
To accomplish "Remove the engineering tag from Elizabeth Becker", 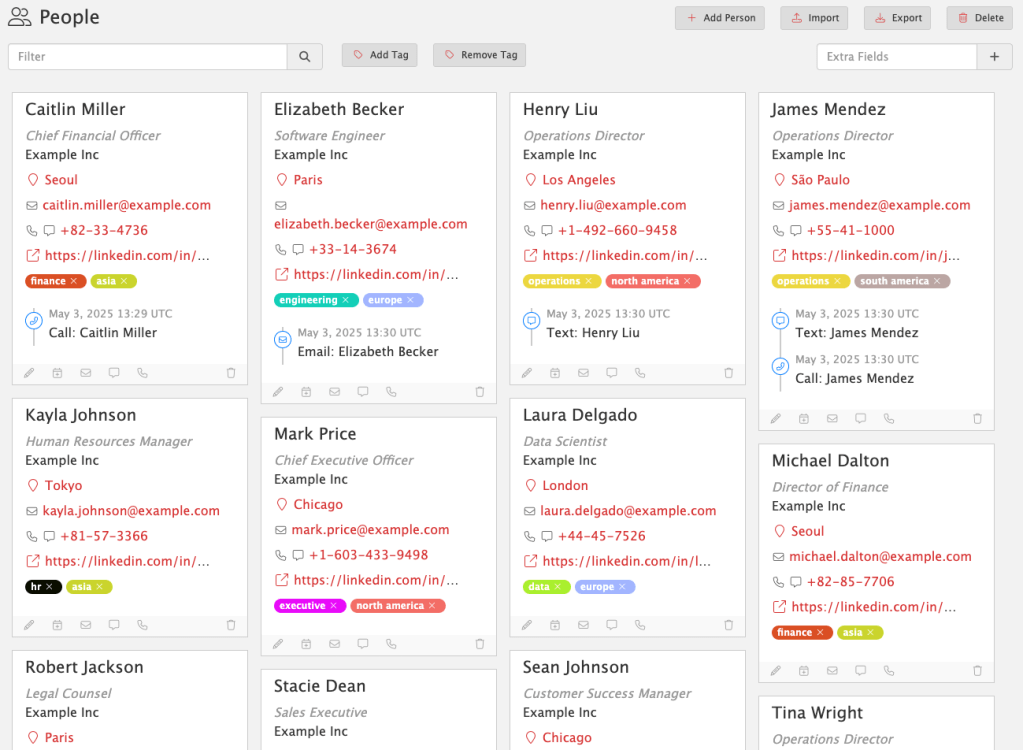I will tap(345, 300).
